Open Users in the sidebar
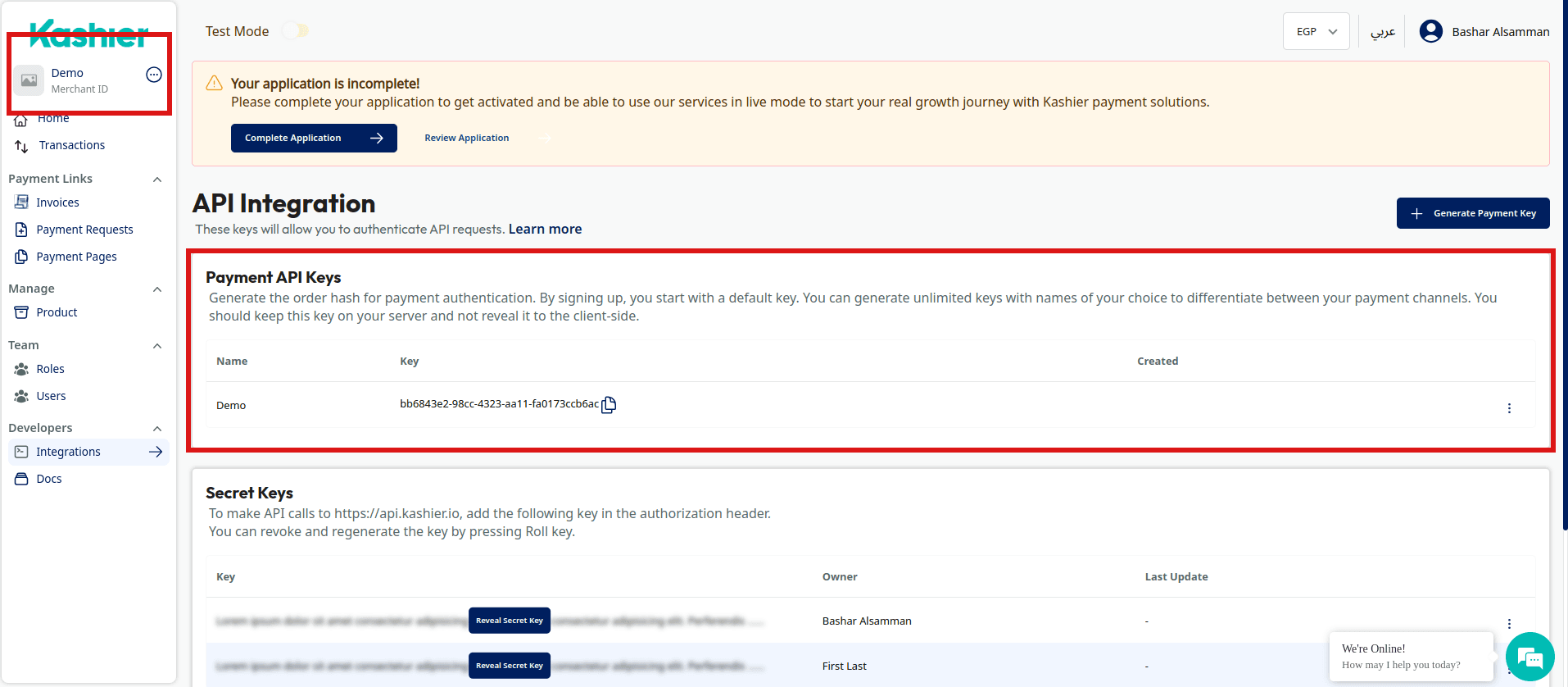Viewport: 1568px width, 687px height. point(51,396)
